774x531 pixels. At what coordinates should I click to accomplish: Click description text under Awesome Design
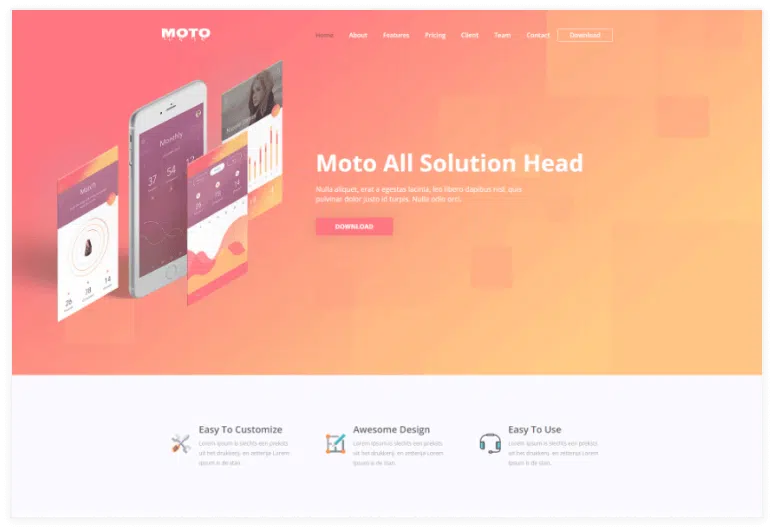click(398, 453)
